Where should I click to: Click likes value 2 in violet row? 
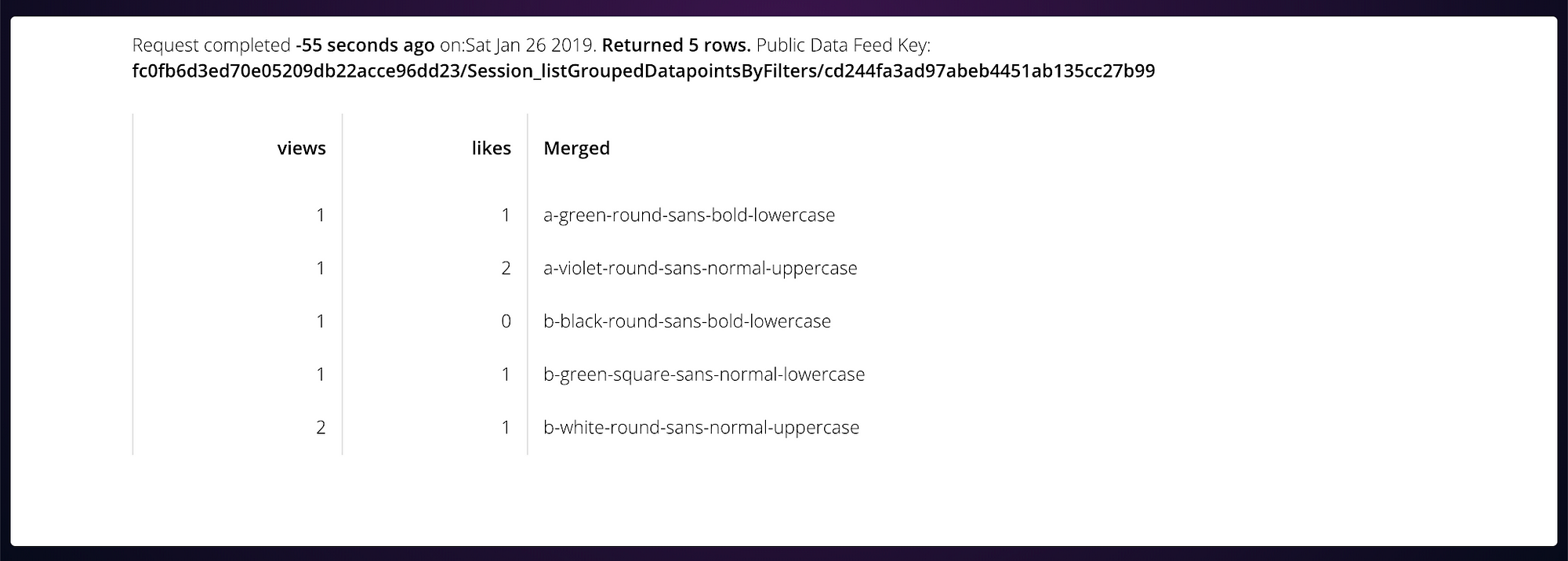506,269
